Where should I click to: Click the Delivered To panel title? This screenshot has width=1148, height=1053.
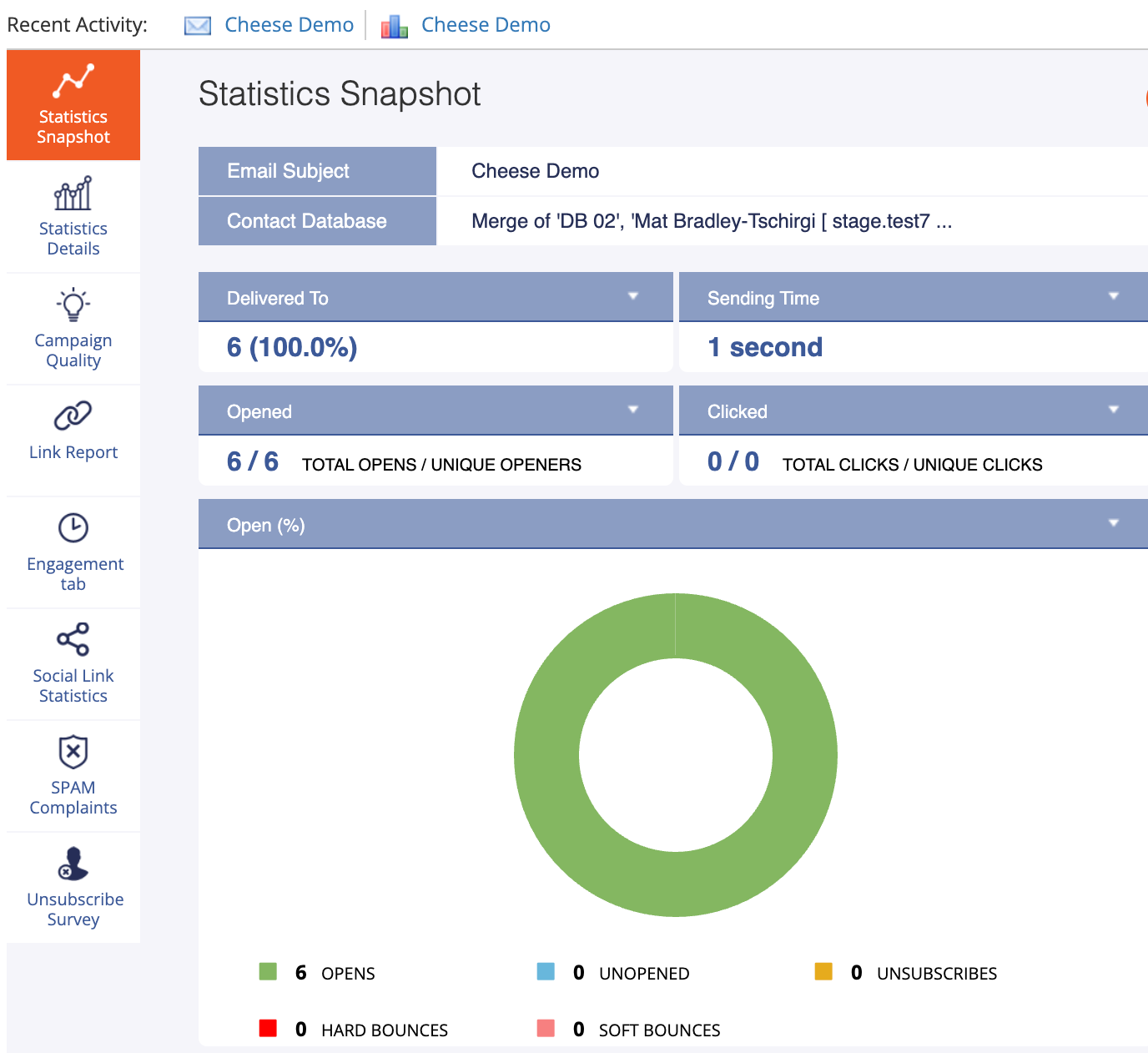point(278,298)
